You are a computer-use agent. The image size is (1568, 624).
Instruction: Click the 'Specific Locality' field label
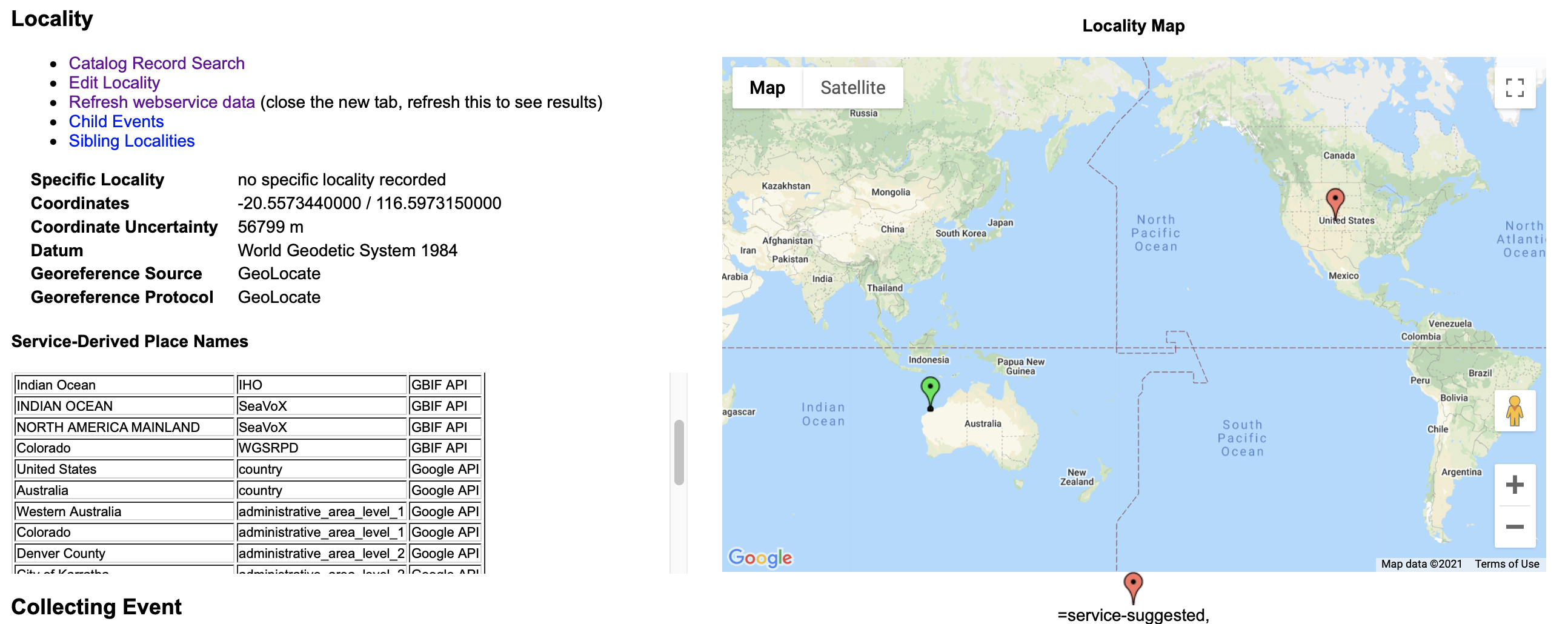[98, 180]
